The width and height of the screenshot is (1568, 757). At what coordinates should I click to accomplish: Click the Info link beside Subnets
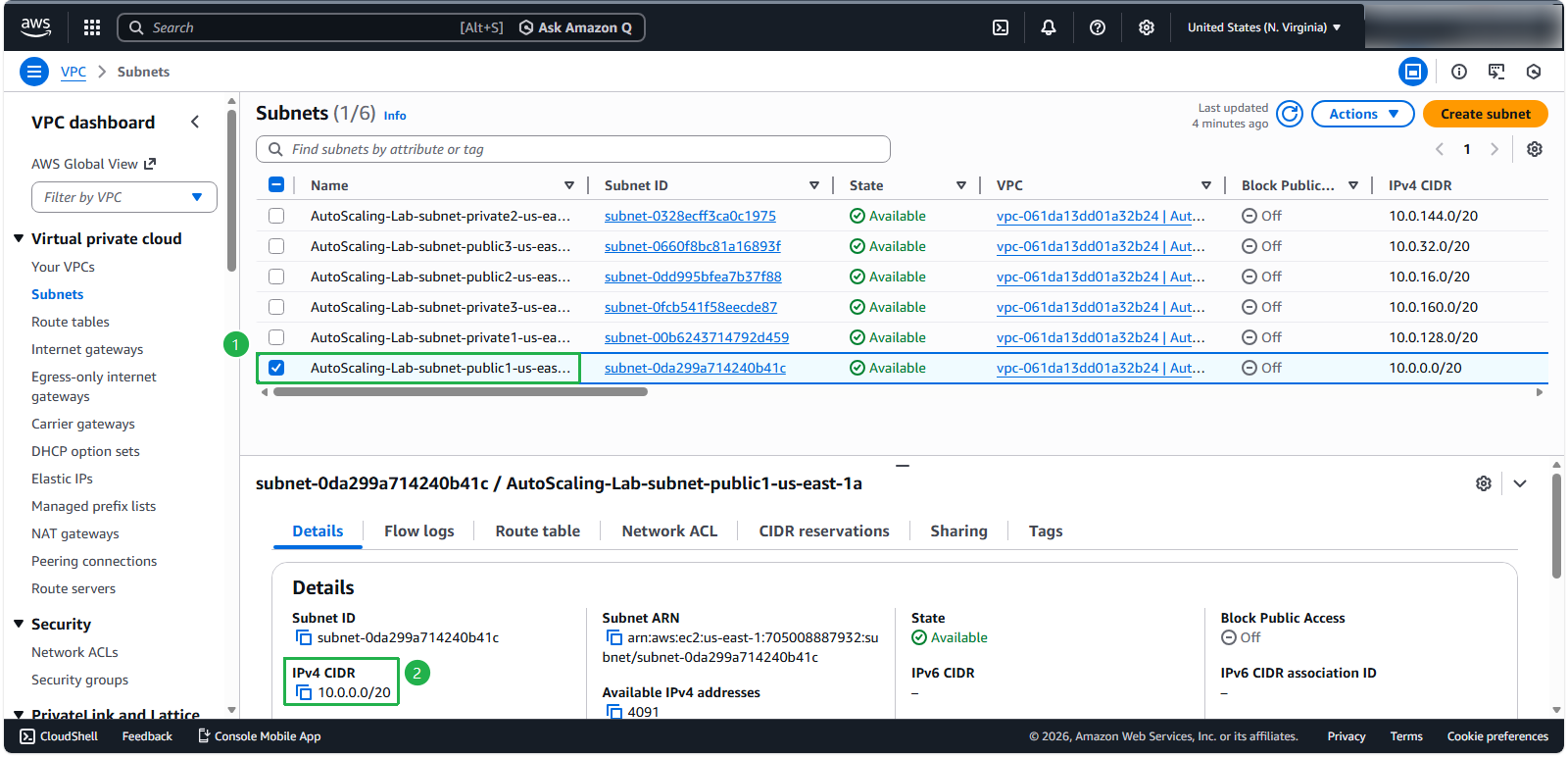(395, 116)
